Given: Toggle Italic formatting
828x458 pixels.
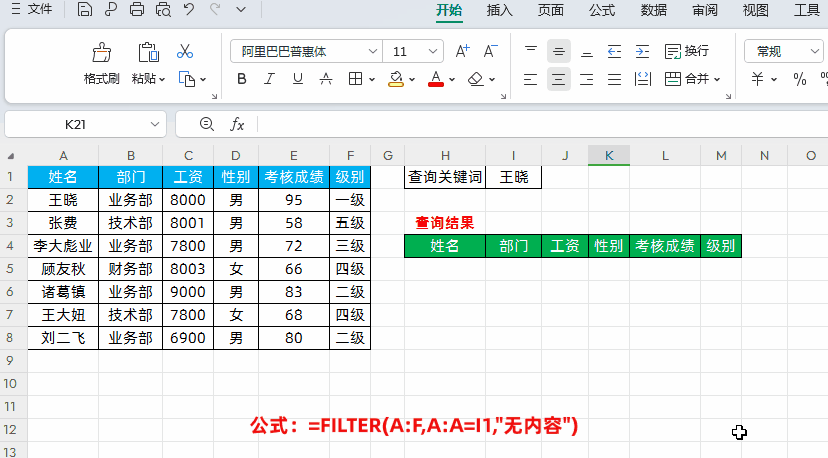Looking at the screenshot, I should tap(269, 79).
